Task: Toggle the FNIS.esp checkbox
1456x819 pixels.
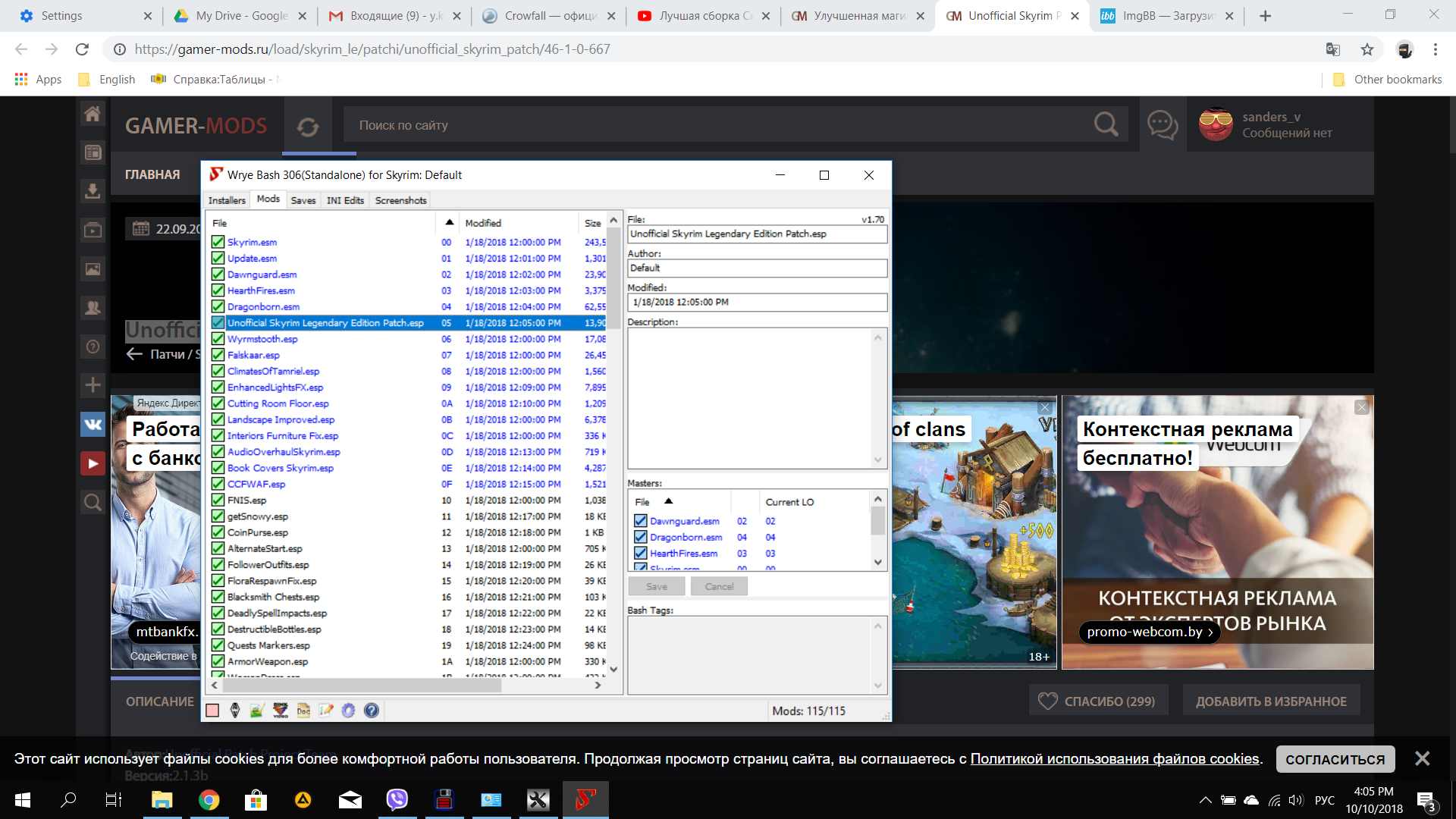Action: click(218, 500)
